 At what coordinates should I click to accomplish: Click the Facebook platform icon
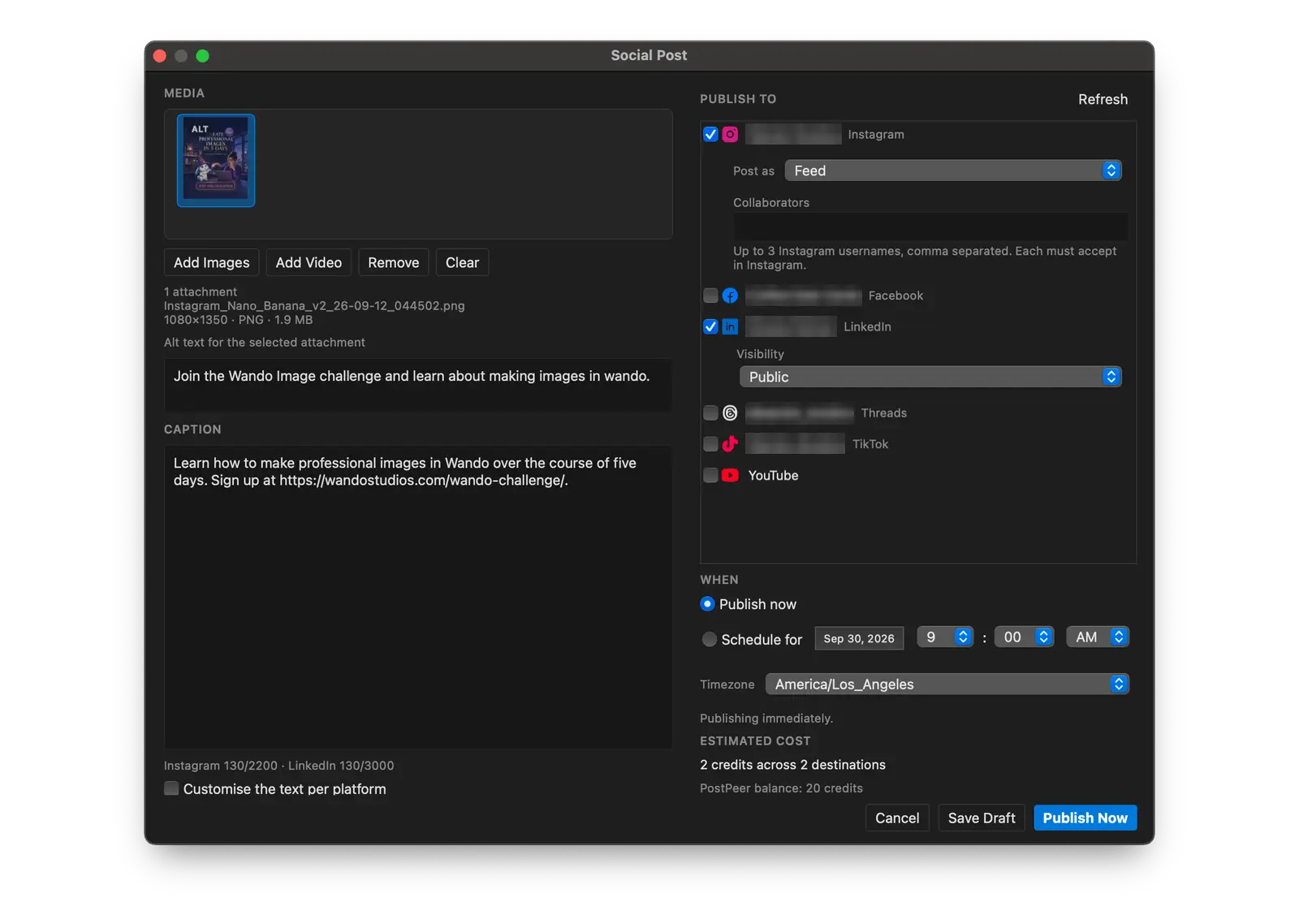click(x=730, y=296)
